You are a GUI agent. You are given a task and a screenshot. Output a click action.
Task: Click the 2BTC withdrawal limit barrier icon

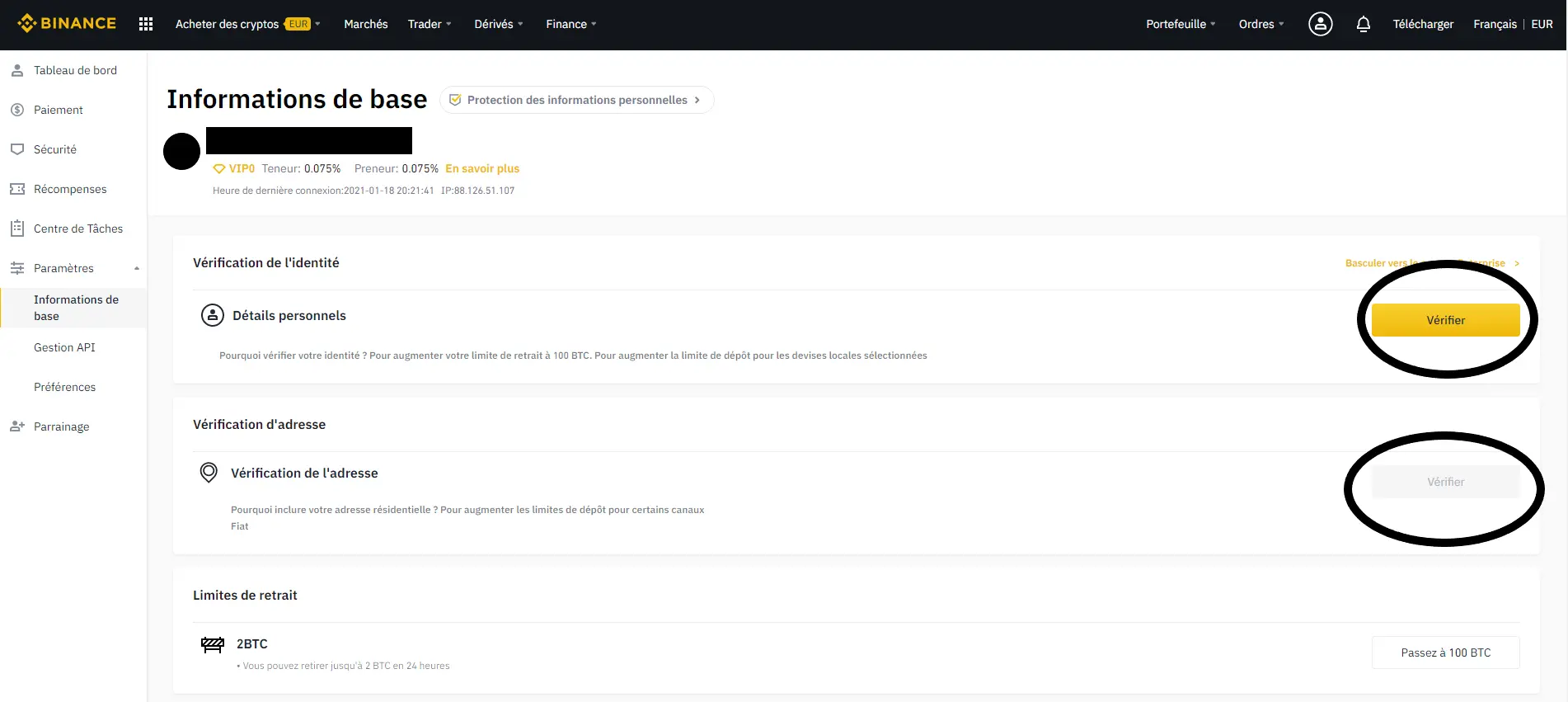(213, 644)
